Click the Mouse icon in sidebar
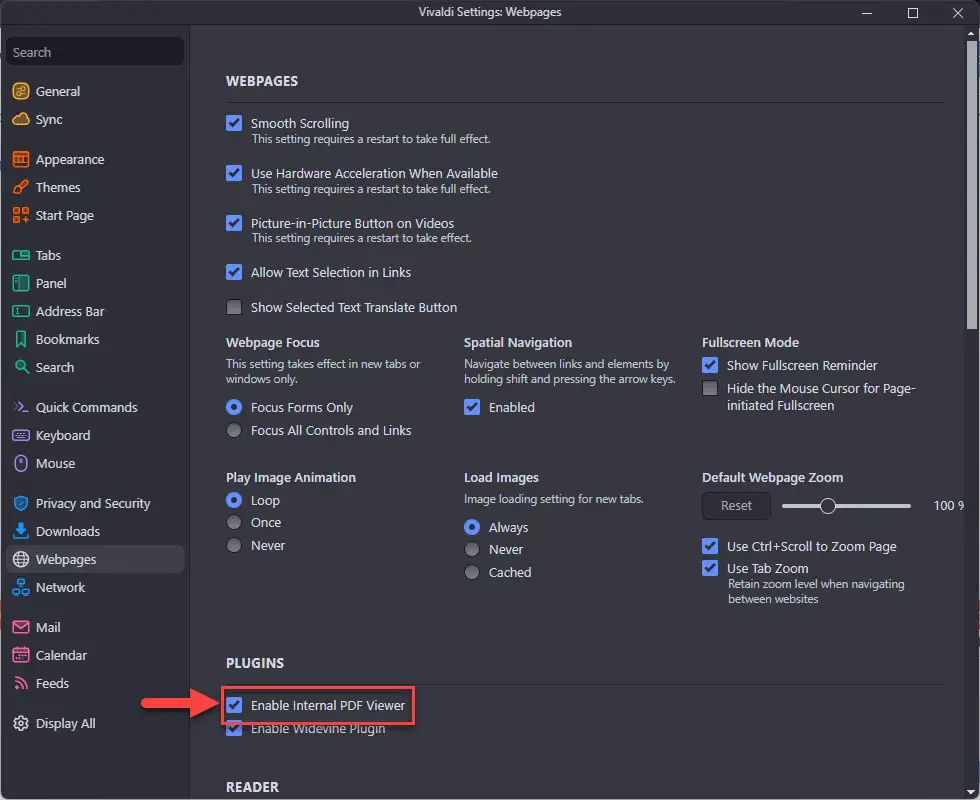This screenshot has width=980, height=800. click(x=21, y=463)
